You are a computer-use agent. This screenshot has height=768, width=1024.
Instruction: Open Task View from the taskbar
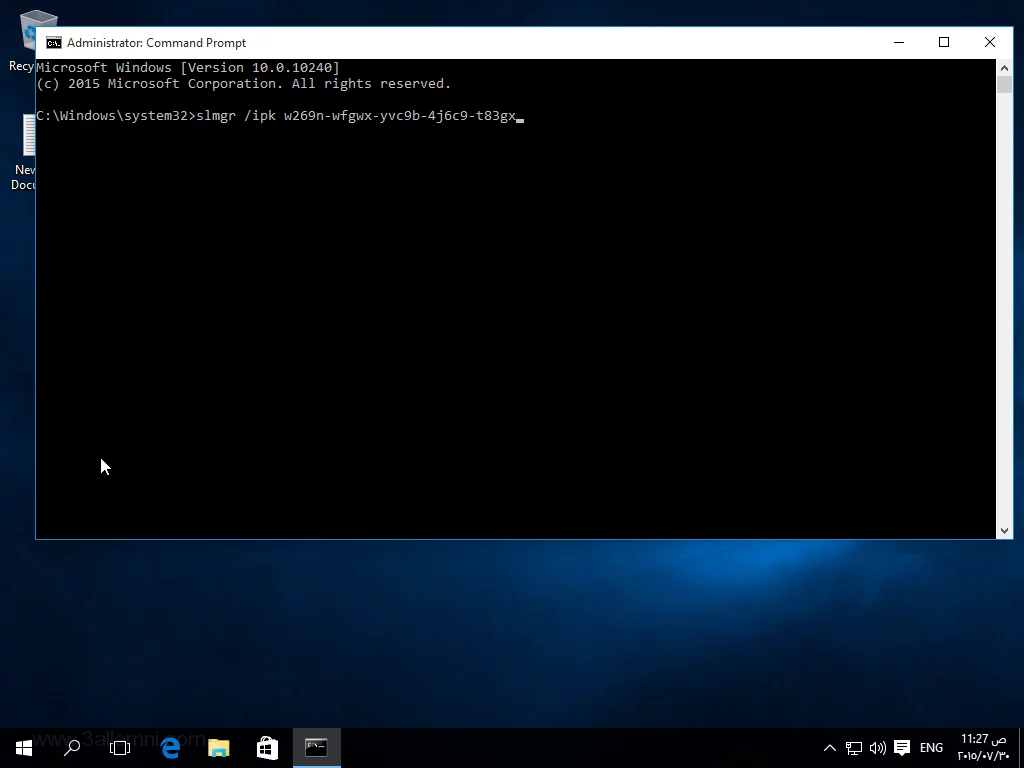tap(120, 747)
